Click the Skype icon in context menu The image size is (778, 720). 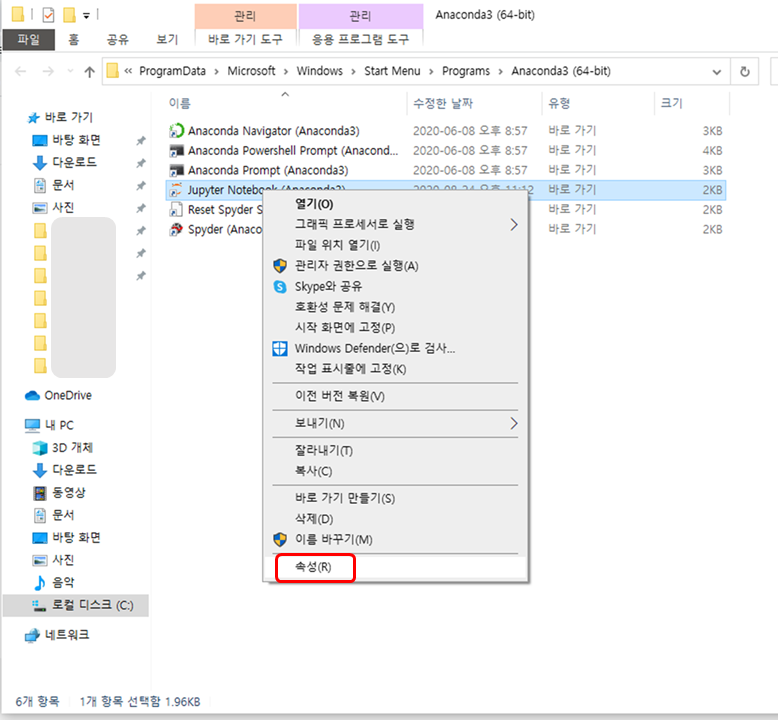(x=280, y=286)
